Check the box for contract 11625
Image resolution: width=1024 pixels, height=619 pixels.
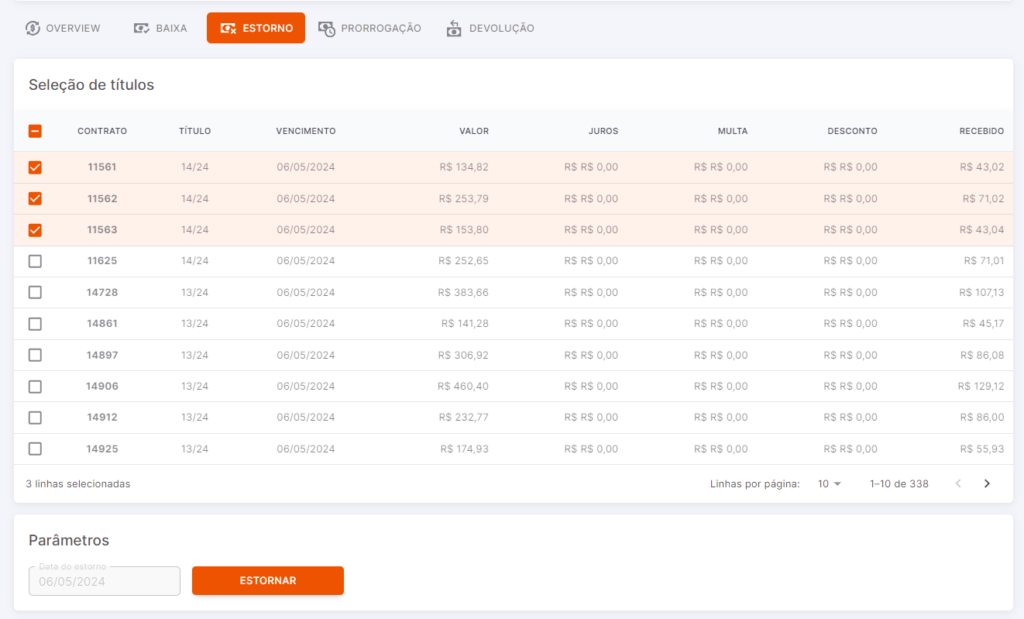pos(35,261)
